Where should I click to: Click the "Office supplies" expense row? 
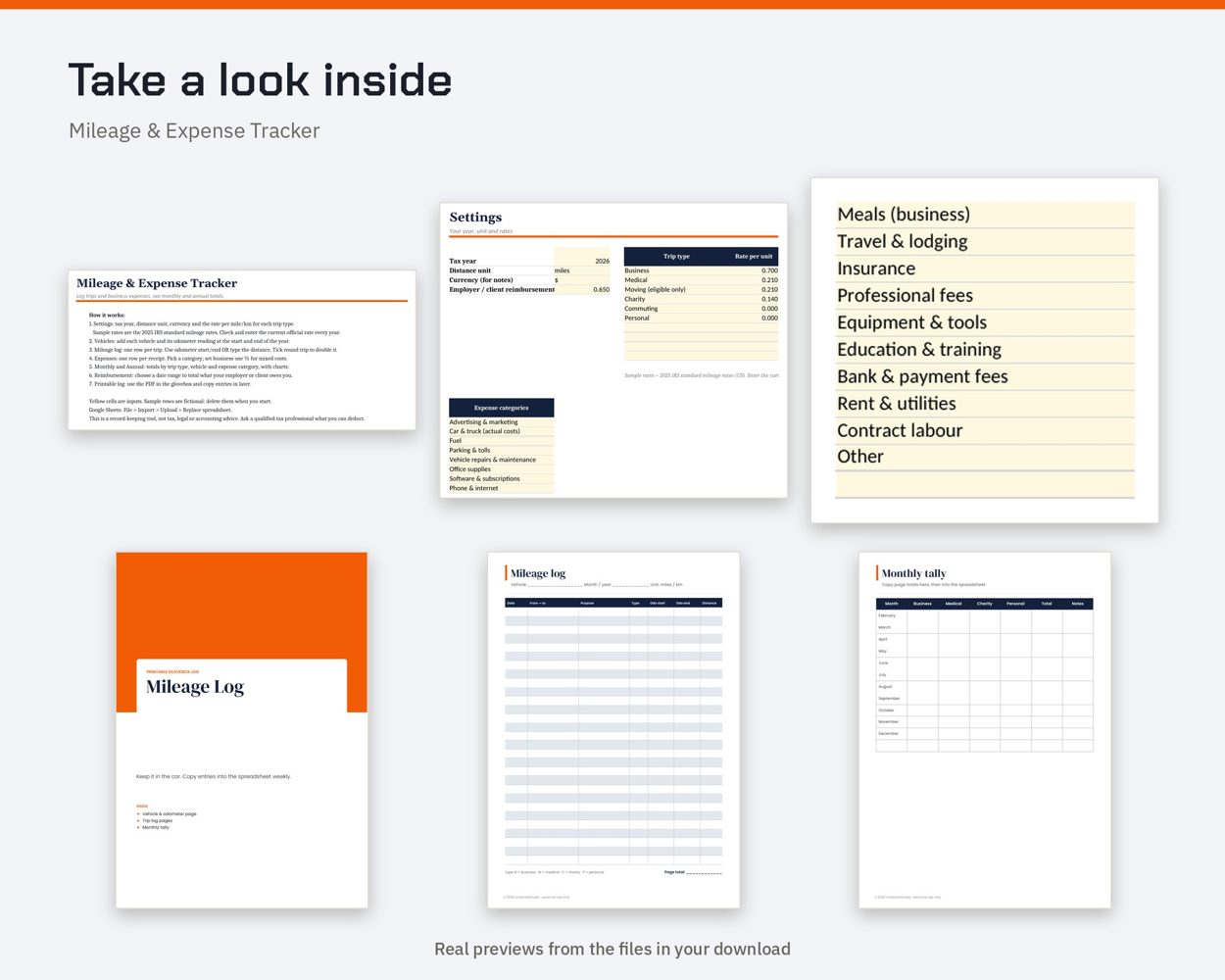point(501,469)
